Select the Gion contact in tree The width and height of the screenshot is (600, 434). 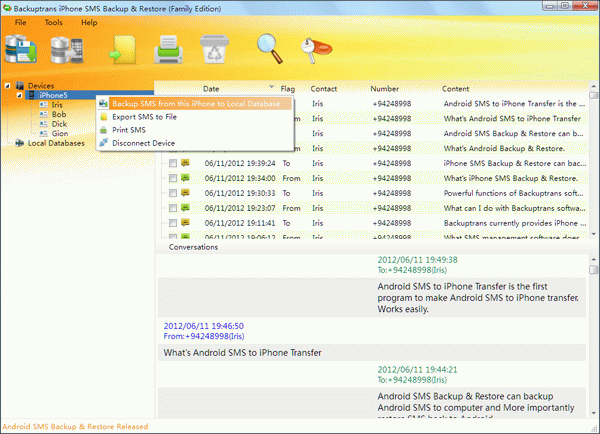coord(60,133)
